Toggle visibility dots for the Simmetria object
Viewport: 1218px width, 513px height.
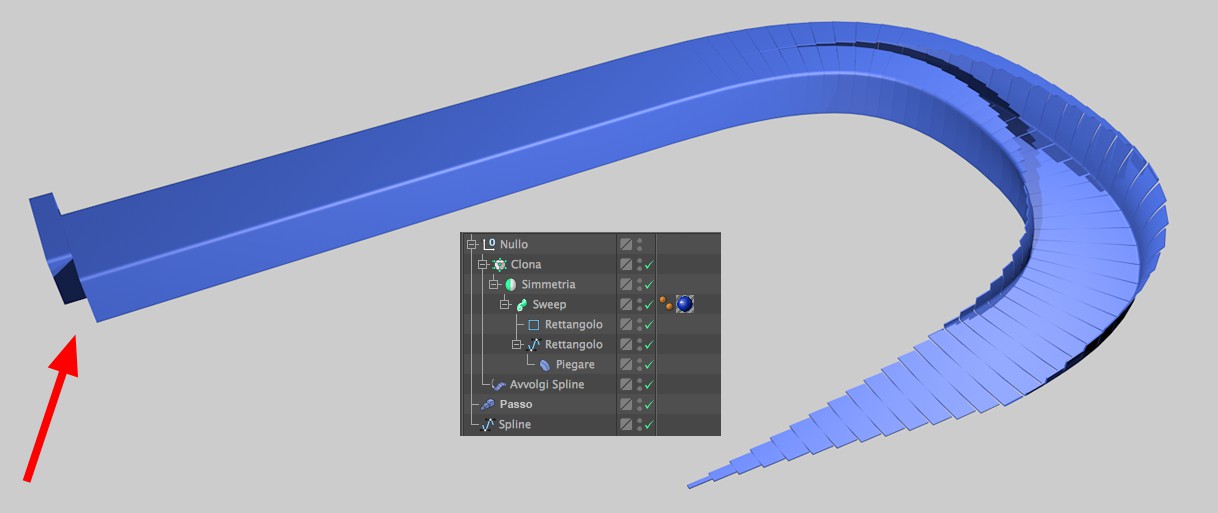640,284
